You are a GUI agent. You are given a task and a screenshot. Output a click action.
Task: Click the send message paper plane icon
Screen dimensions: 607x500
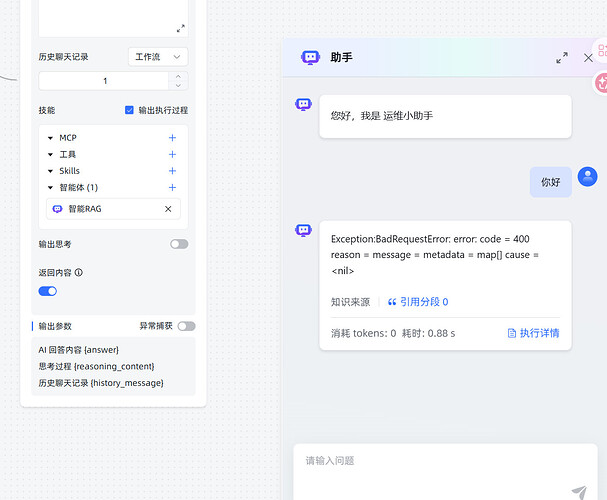[578, 491]
